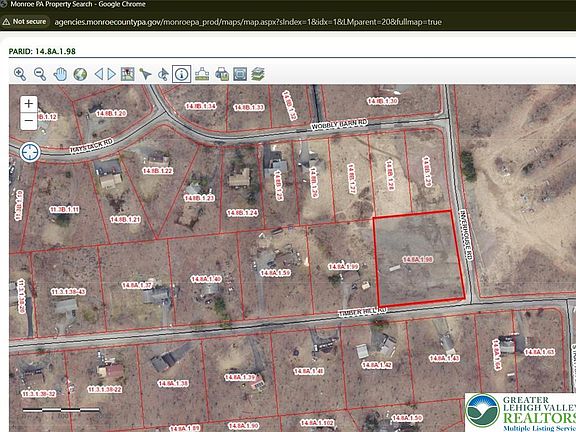Click the map minus zoom button
The width and height of the screenshot is (576, 432).
click(x=29, y=121)
